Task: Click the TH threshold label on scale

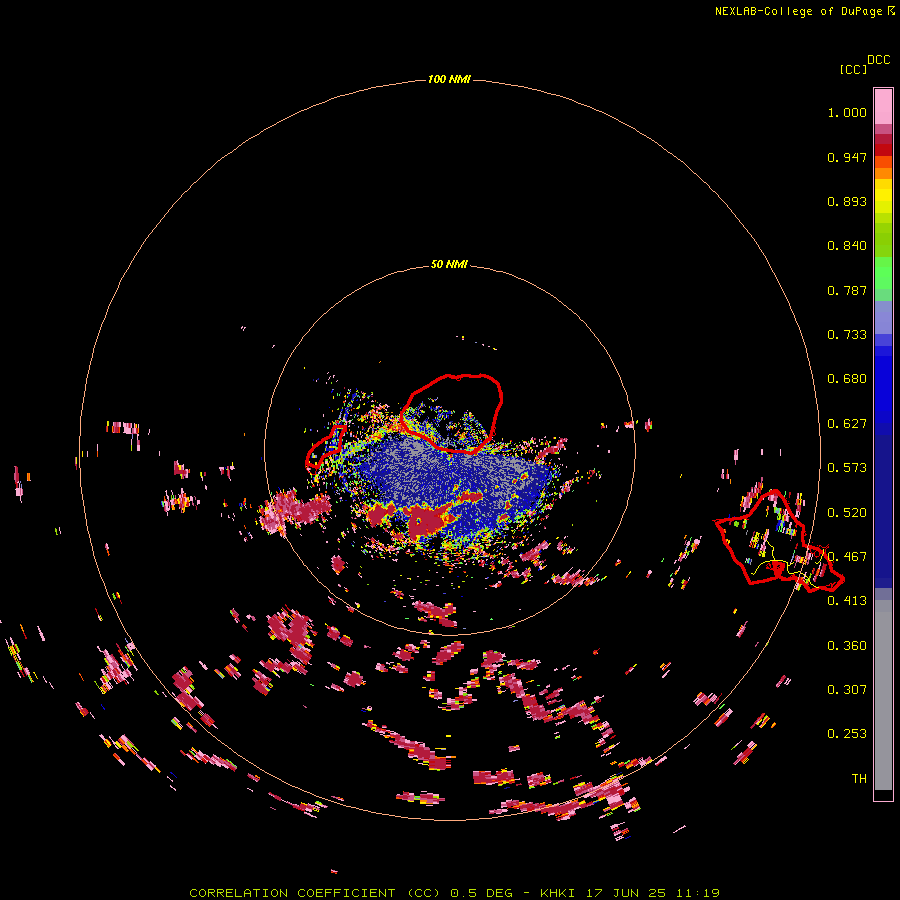Action: pyautogui.click(x=859, y=779)
